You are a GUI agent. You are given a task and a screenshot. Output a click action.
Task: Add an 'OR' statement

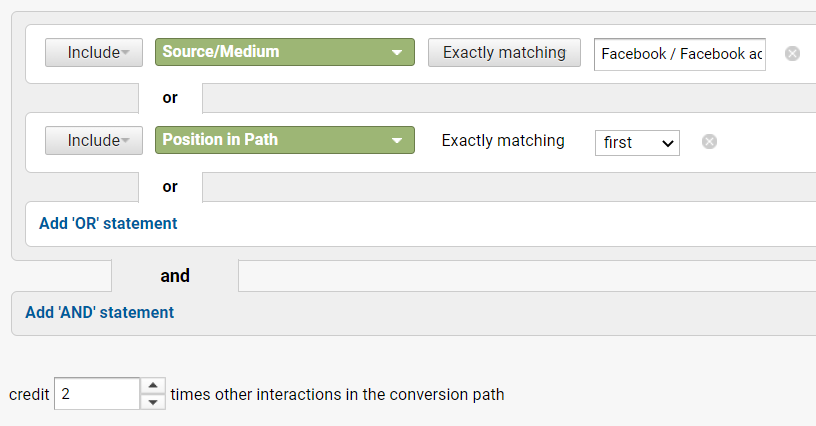pos(108,224)
